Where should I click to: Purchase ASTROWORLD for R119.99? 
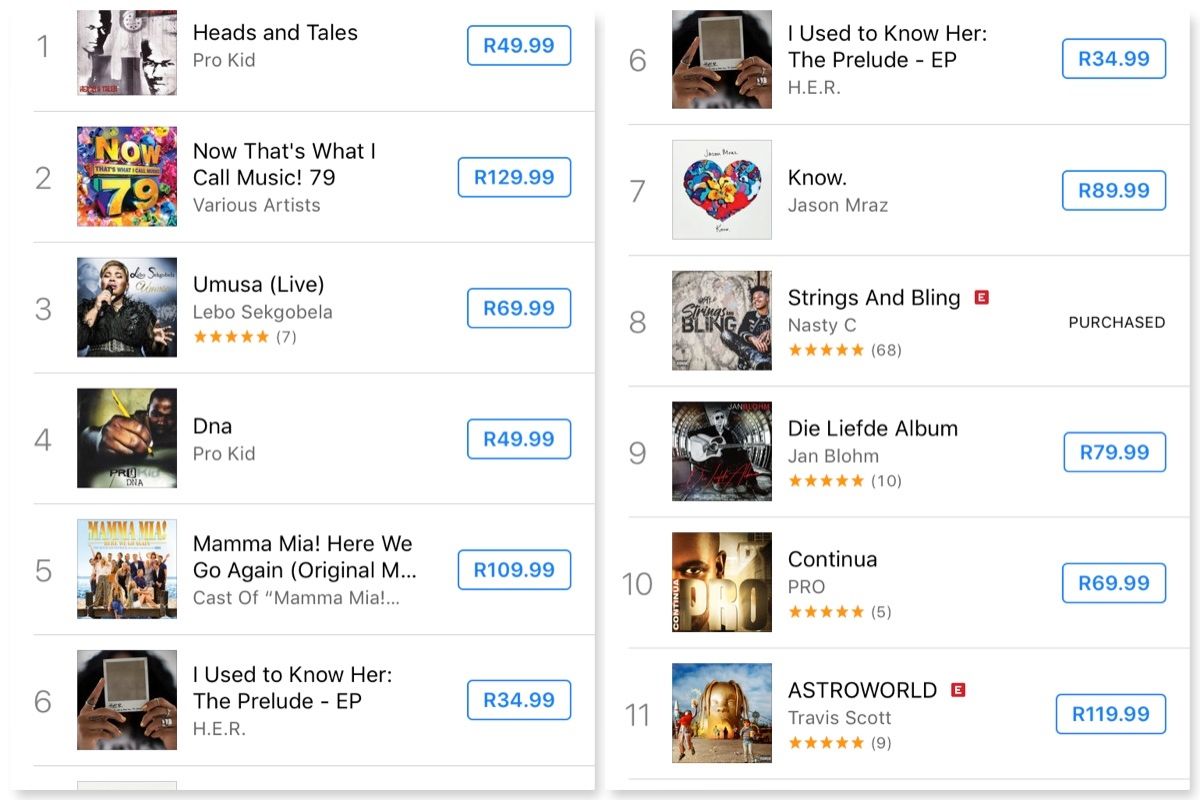(1111, 714)
